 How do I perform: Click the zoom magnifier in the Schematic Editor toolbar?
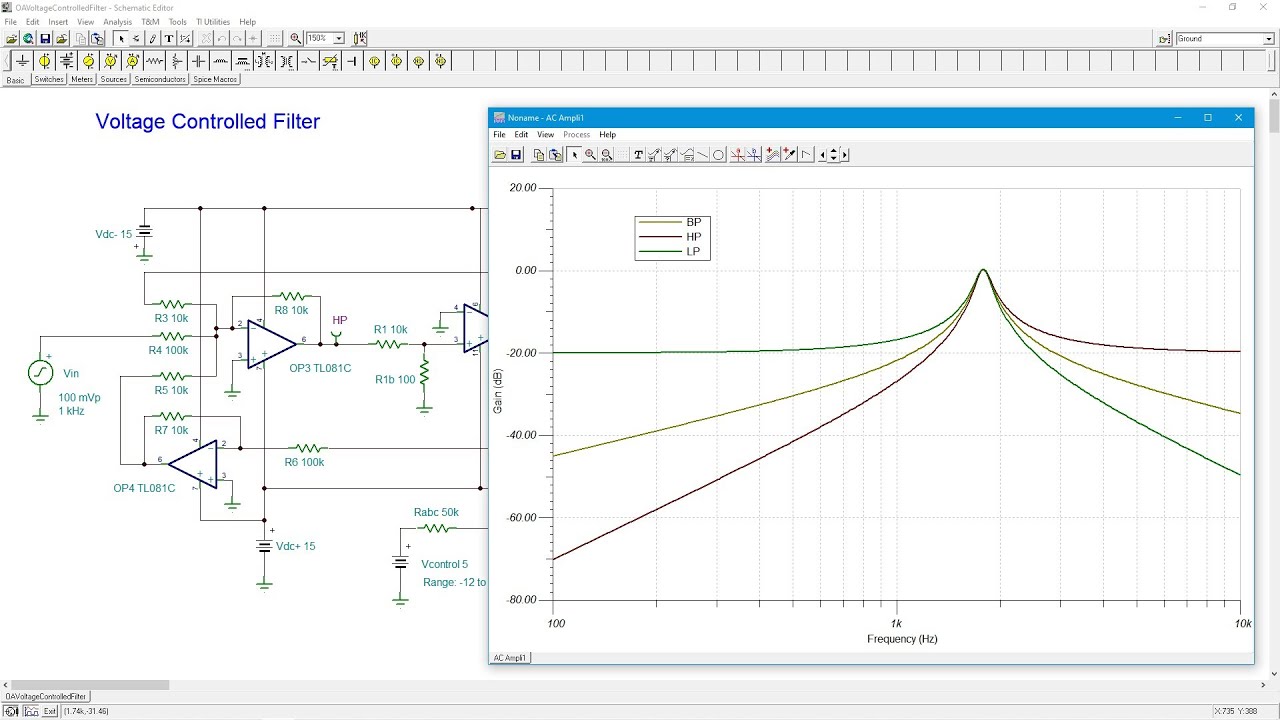point(296,38)
